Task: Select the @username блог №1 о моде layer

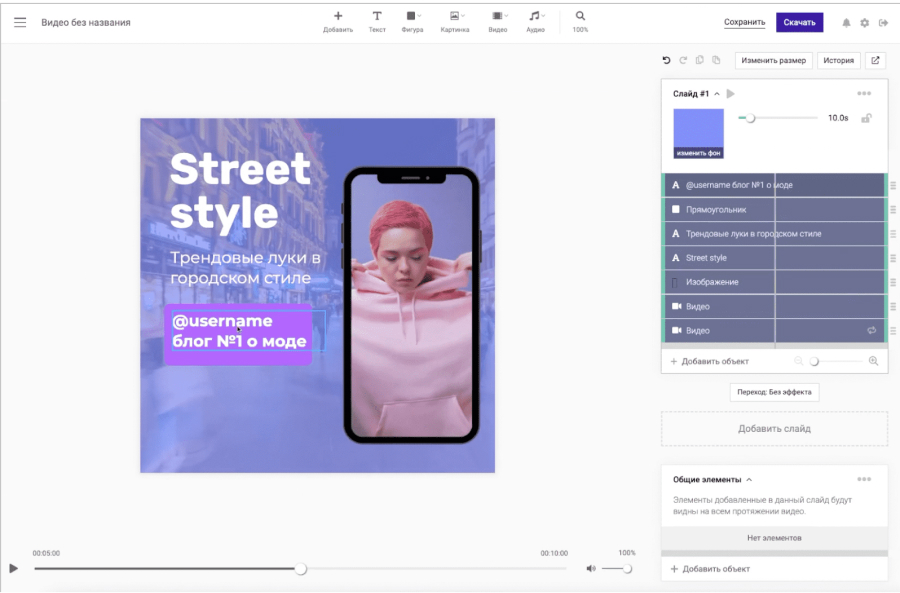Action: [774, 185]
